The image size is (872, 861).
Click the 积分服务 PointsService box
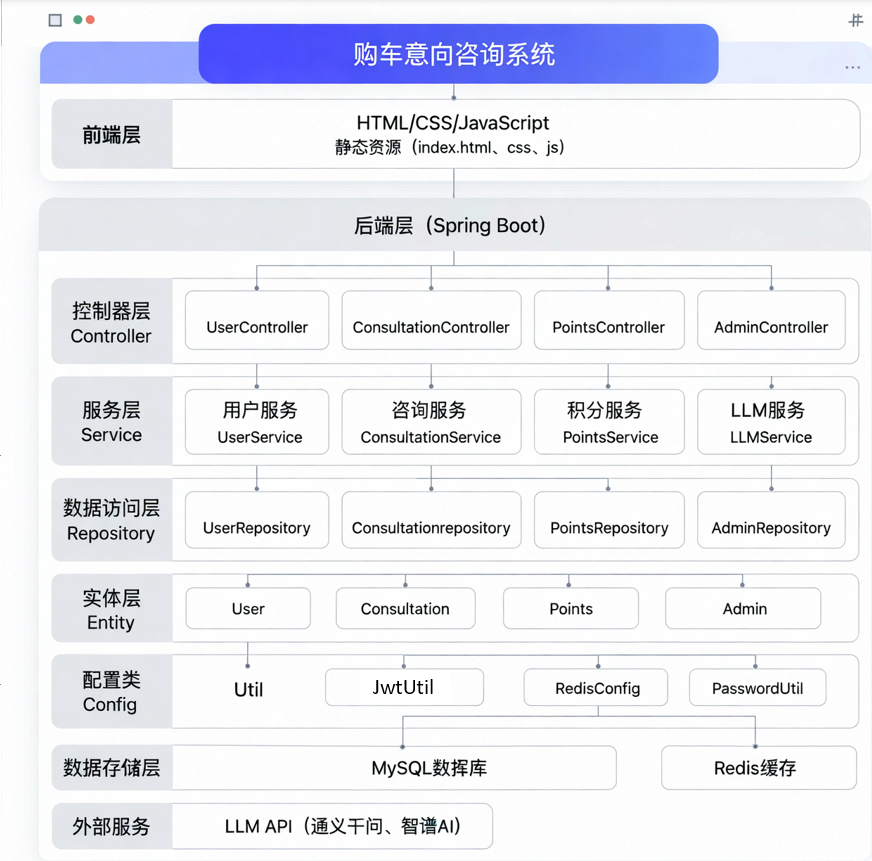coord(609,422)
